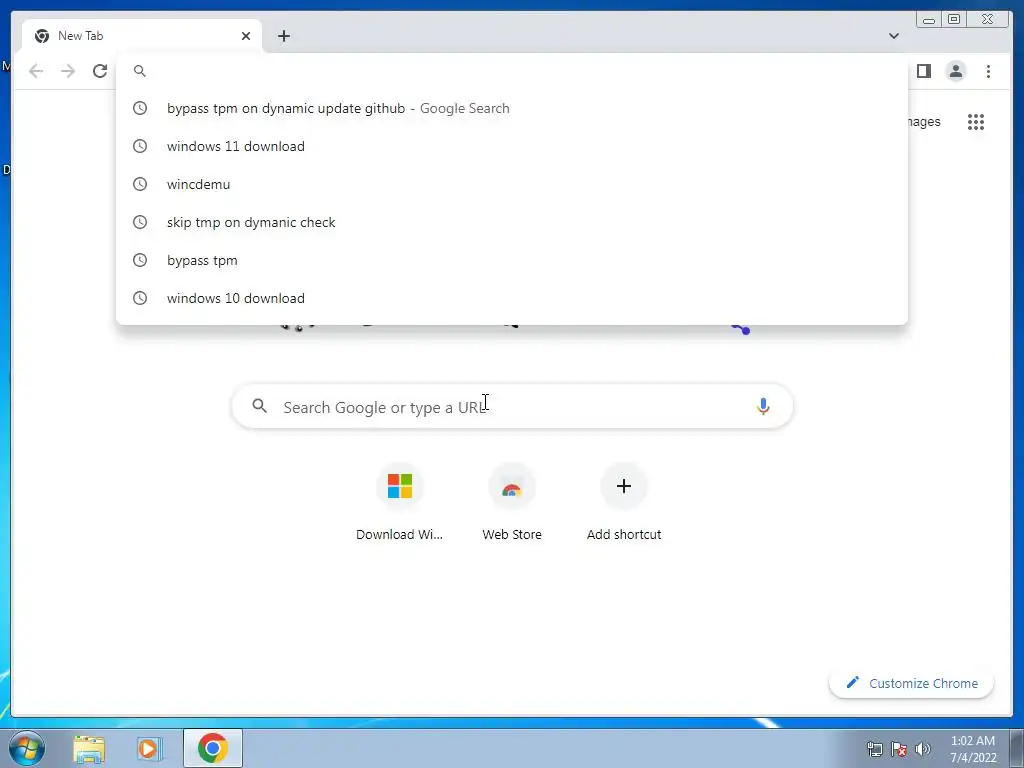
Task: Launch Windows Media Player from the taskbar
Action: [150, 749]
